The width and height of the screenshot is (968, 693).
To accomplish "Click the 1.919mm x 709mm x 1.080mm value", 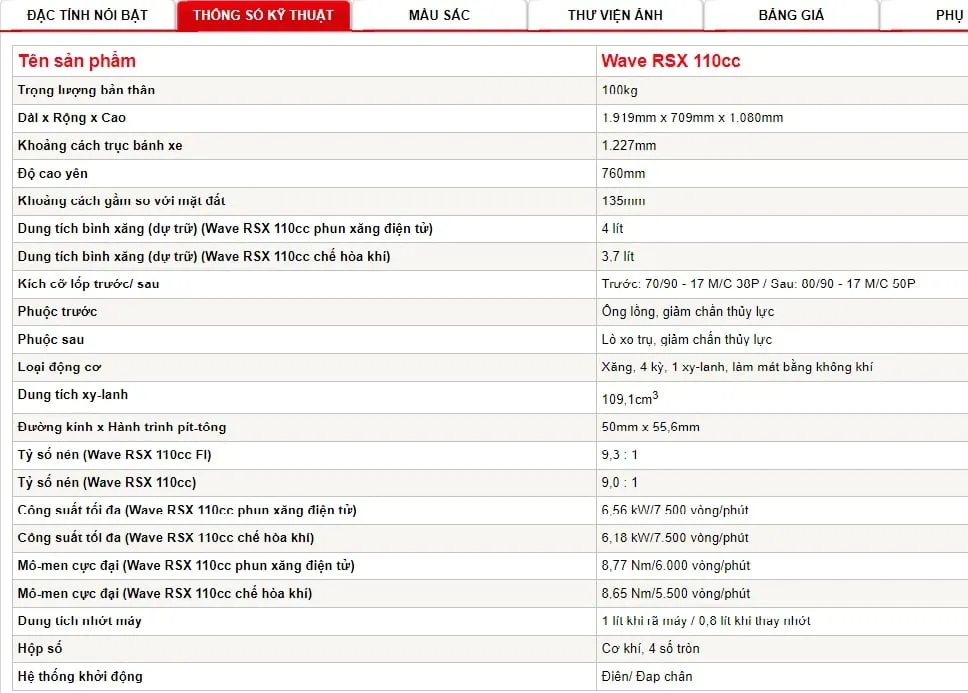I will pos(692,118).
